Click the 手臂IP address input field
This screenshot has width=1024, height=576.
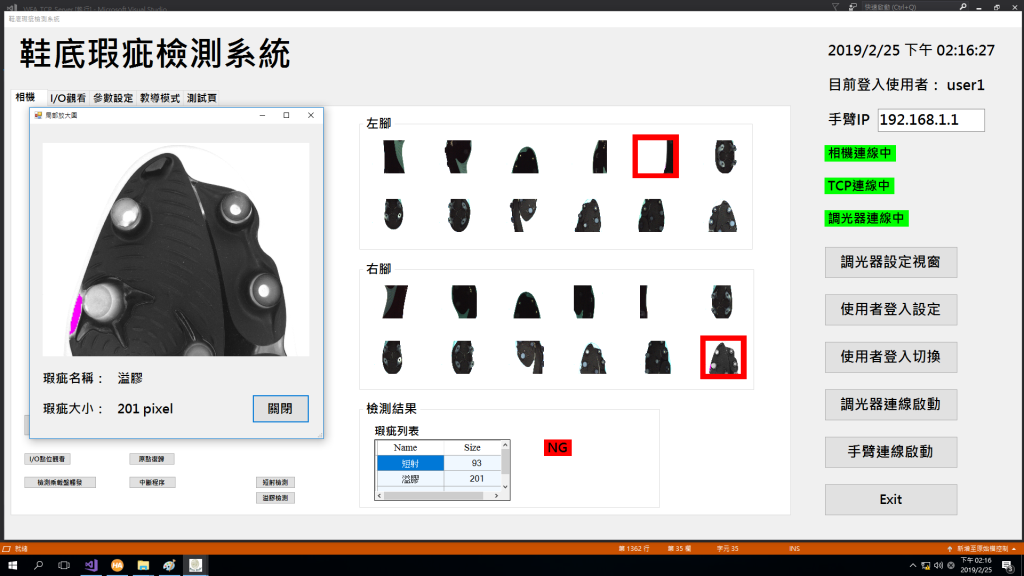(x=930, y=120)
